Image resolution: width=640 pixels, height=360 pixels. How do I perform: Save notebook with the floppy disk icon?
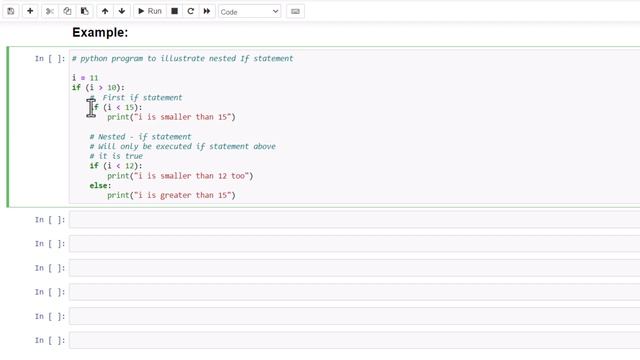pyautogui.click(x=11, y=11)
